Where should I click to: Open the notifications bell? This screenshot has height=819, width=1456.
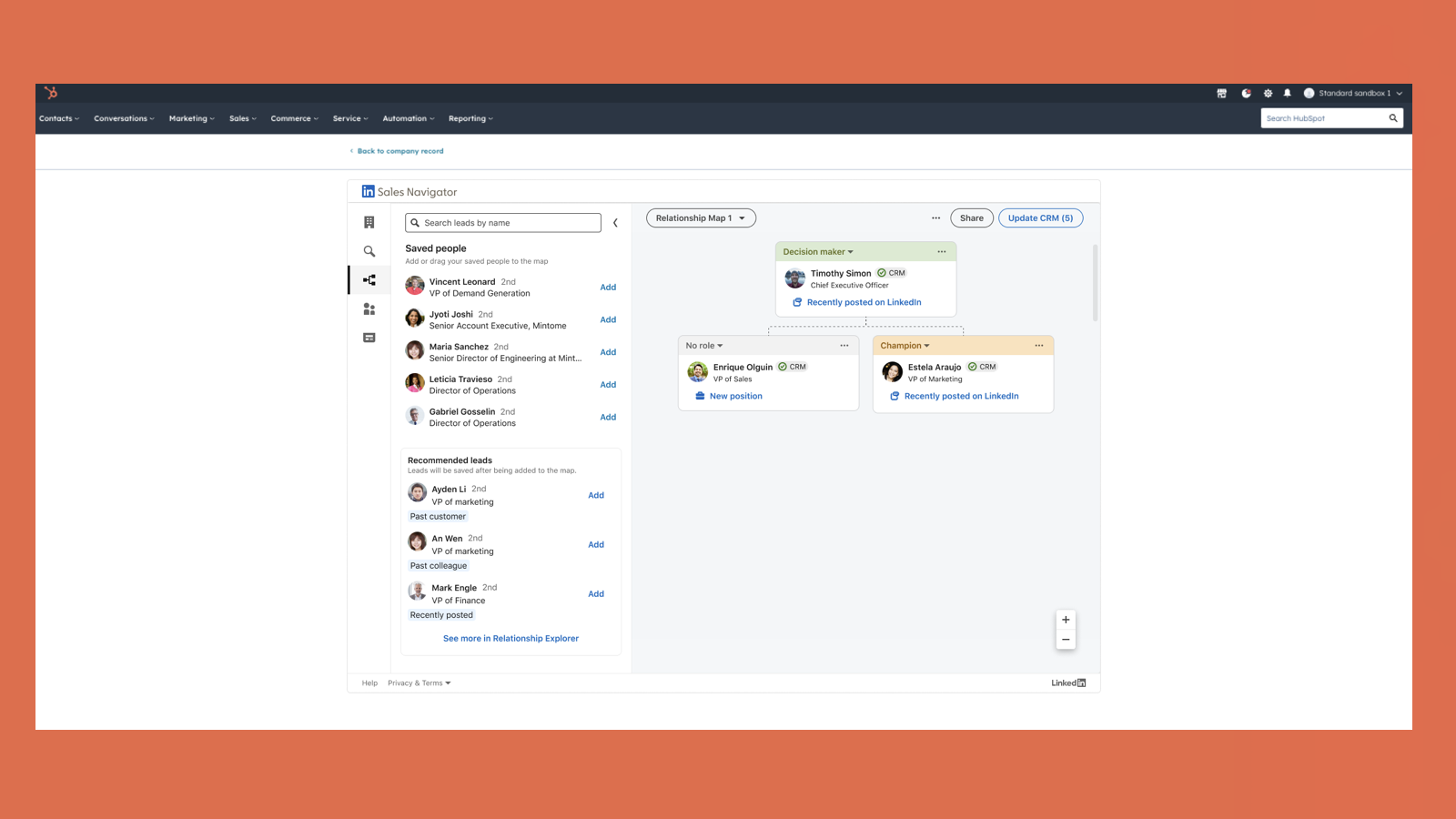[x=1287, y=93]
